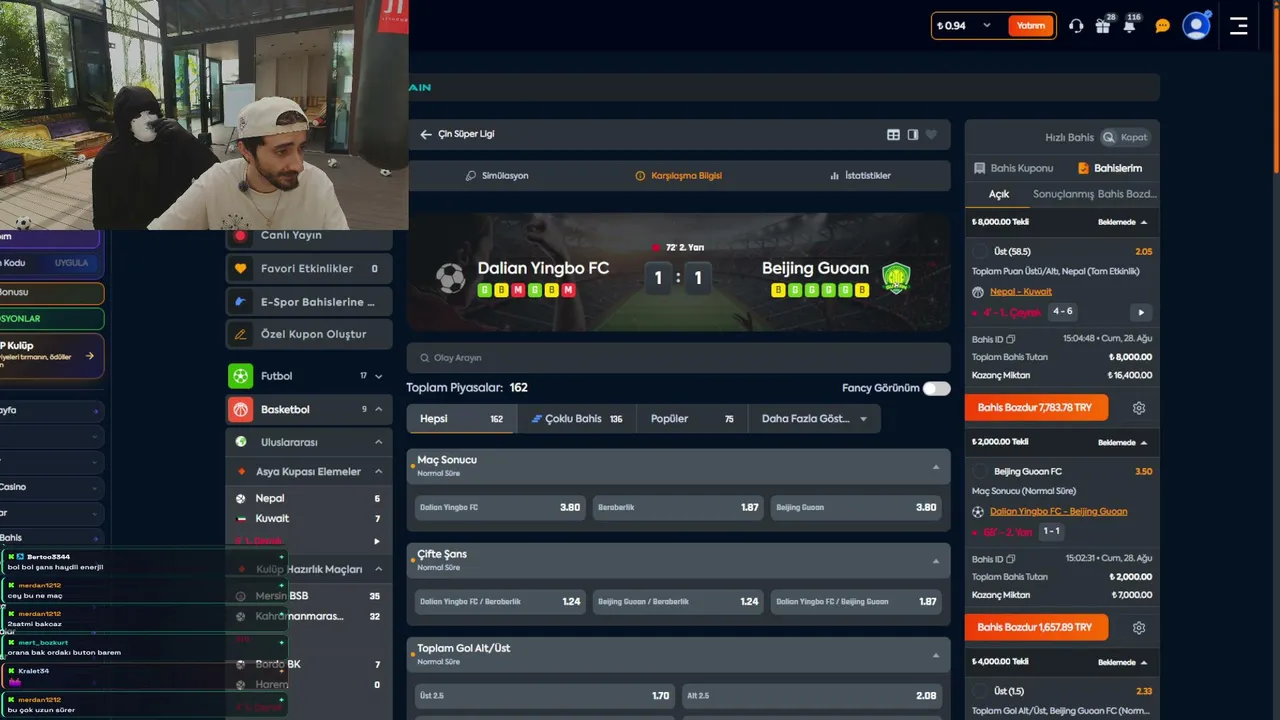
Task: Select the Üst (1.5) bet circle
Action: tap(982, 691)
